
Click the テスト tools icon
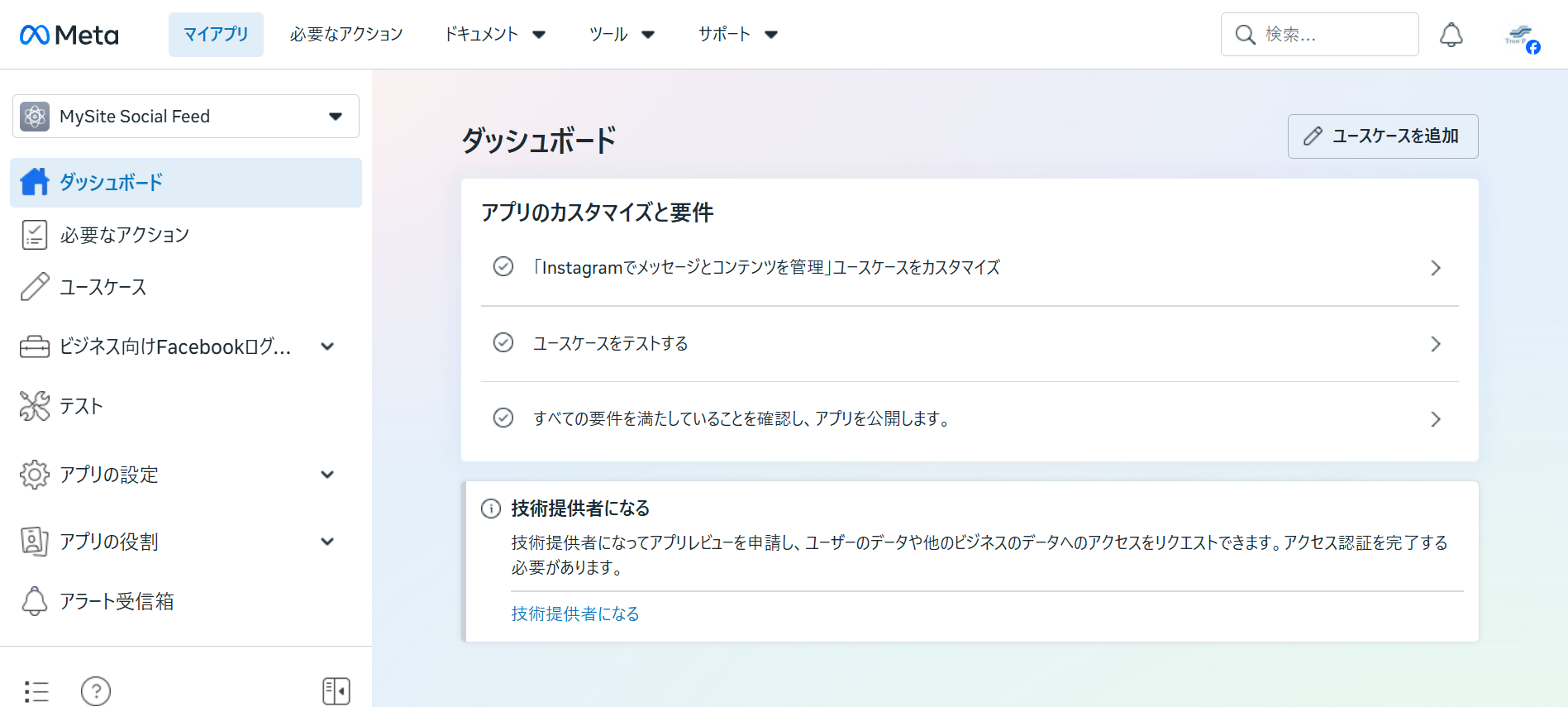[x=35, y=406]
